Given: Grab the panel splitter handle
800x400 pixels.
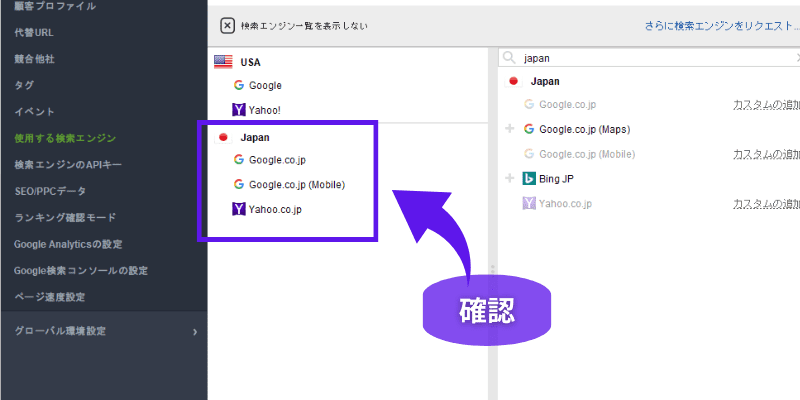Looking at the screenshot, I should [x=493, y=271].
